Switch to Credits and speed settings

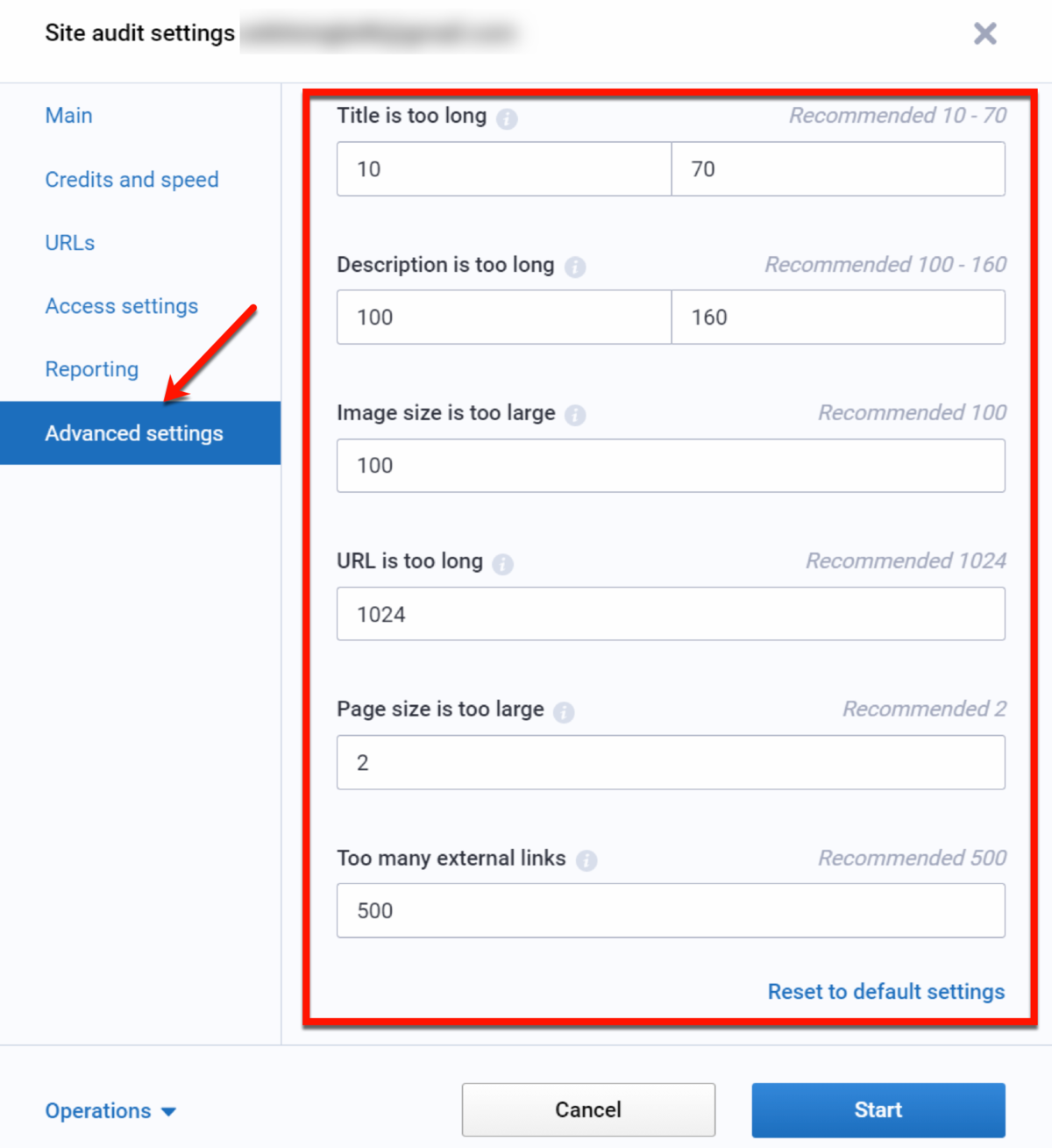(131, 179)
